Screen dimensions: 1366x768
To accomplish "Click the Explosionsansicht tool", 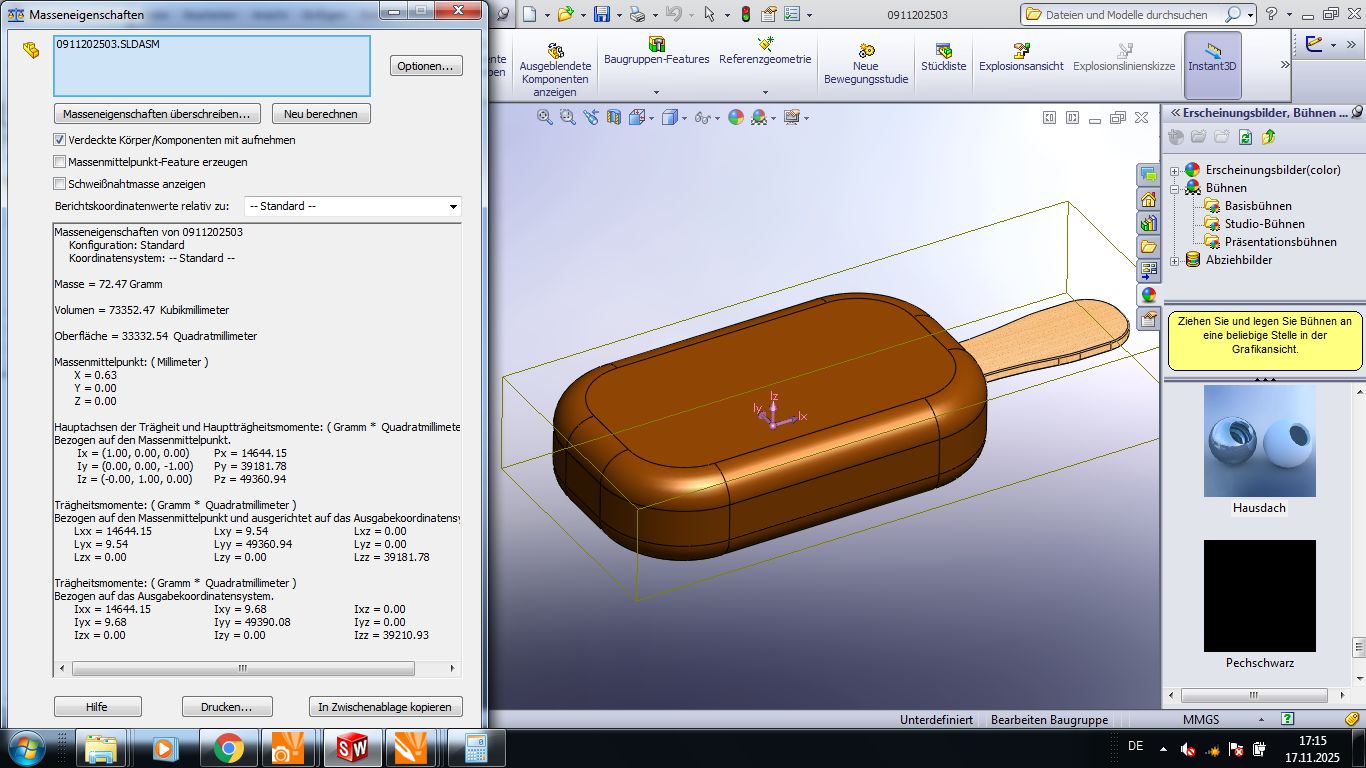I will tap(1021, 58).
